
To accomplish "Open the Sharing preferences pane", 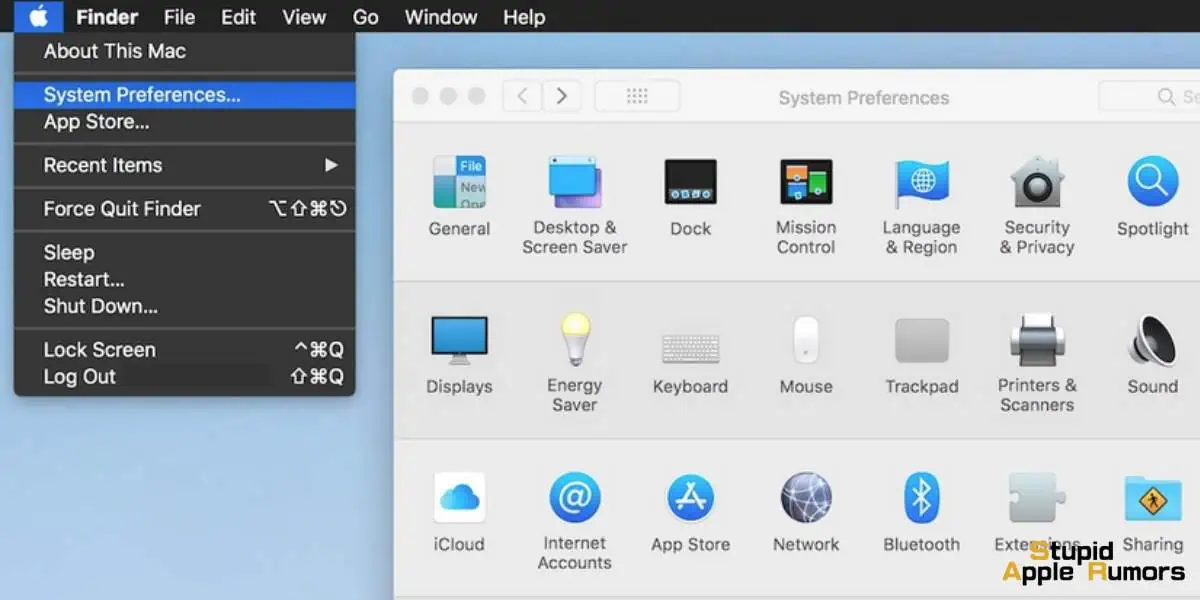I will (1152, 513).
